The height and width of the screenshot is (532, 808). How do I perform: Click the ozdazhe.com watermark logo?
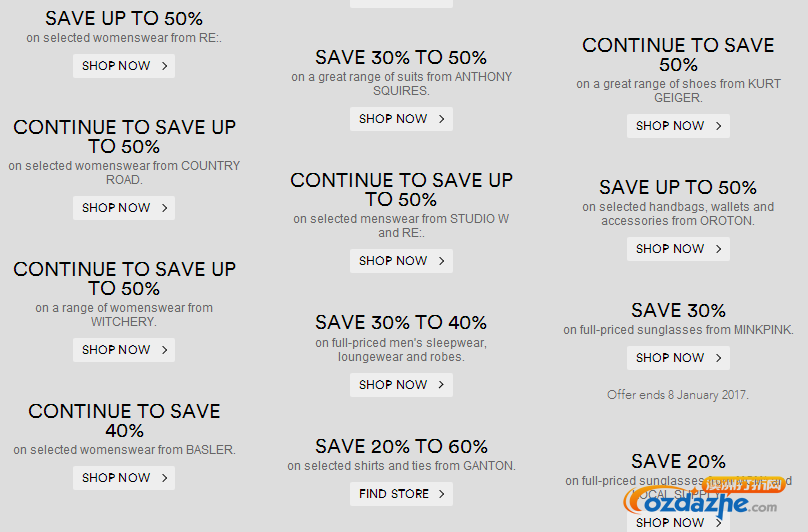[x=703, y=497]
